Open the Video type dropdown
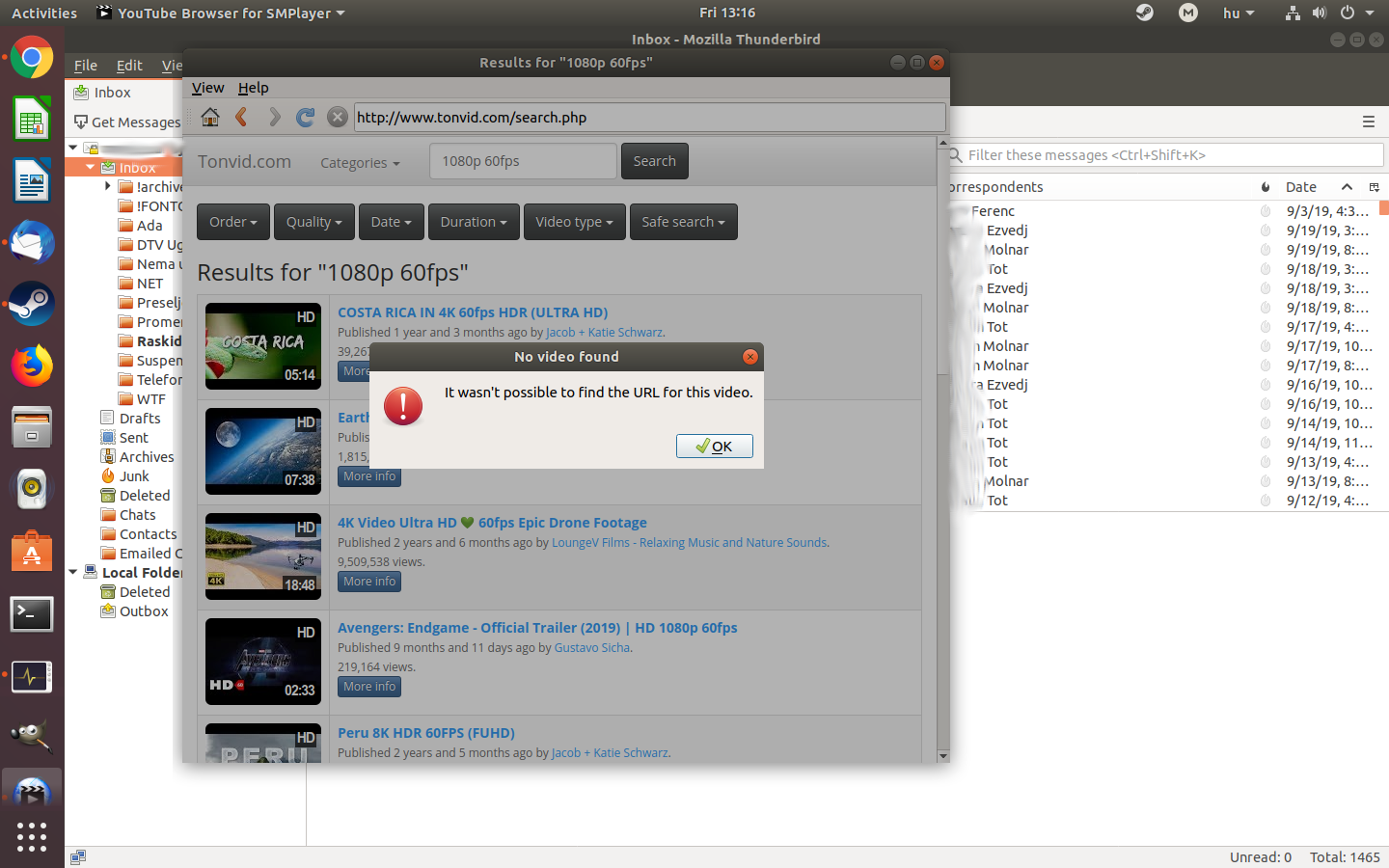The height and width of the screenshot is (868, 1389). 575,222
